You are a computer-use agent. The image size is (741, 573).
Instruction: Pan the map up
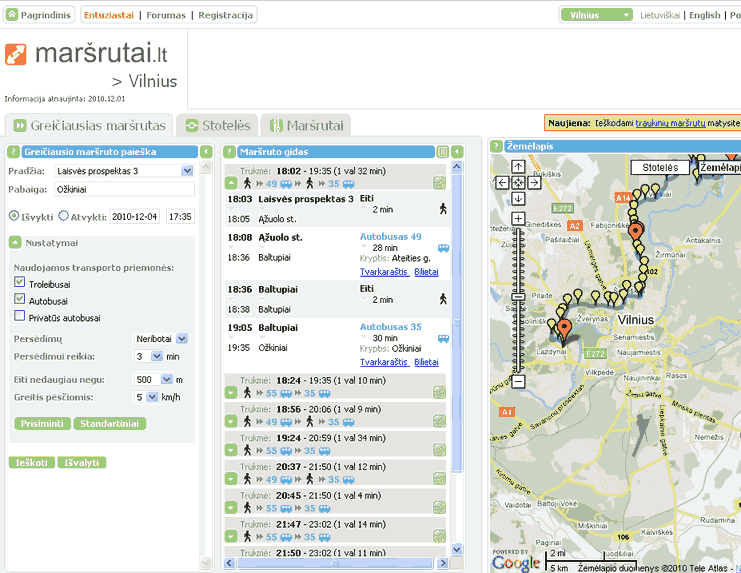(518, 167)
